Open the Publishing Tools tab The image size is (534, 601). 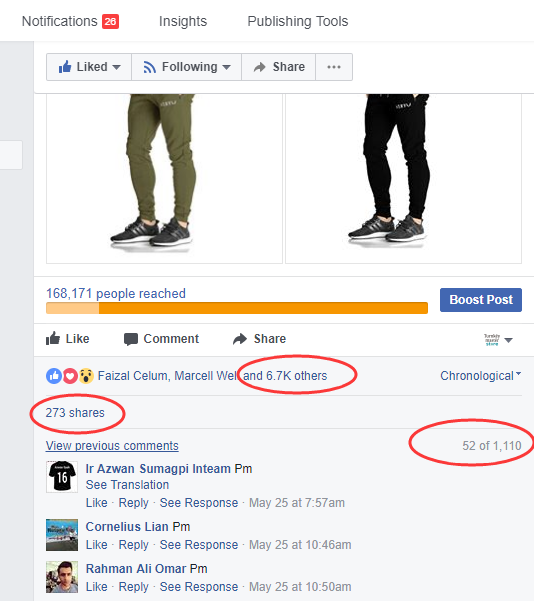(297, 21)
